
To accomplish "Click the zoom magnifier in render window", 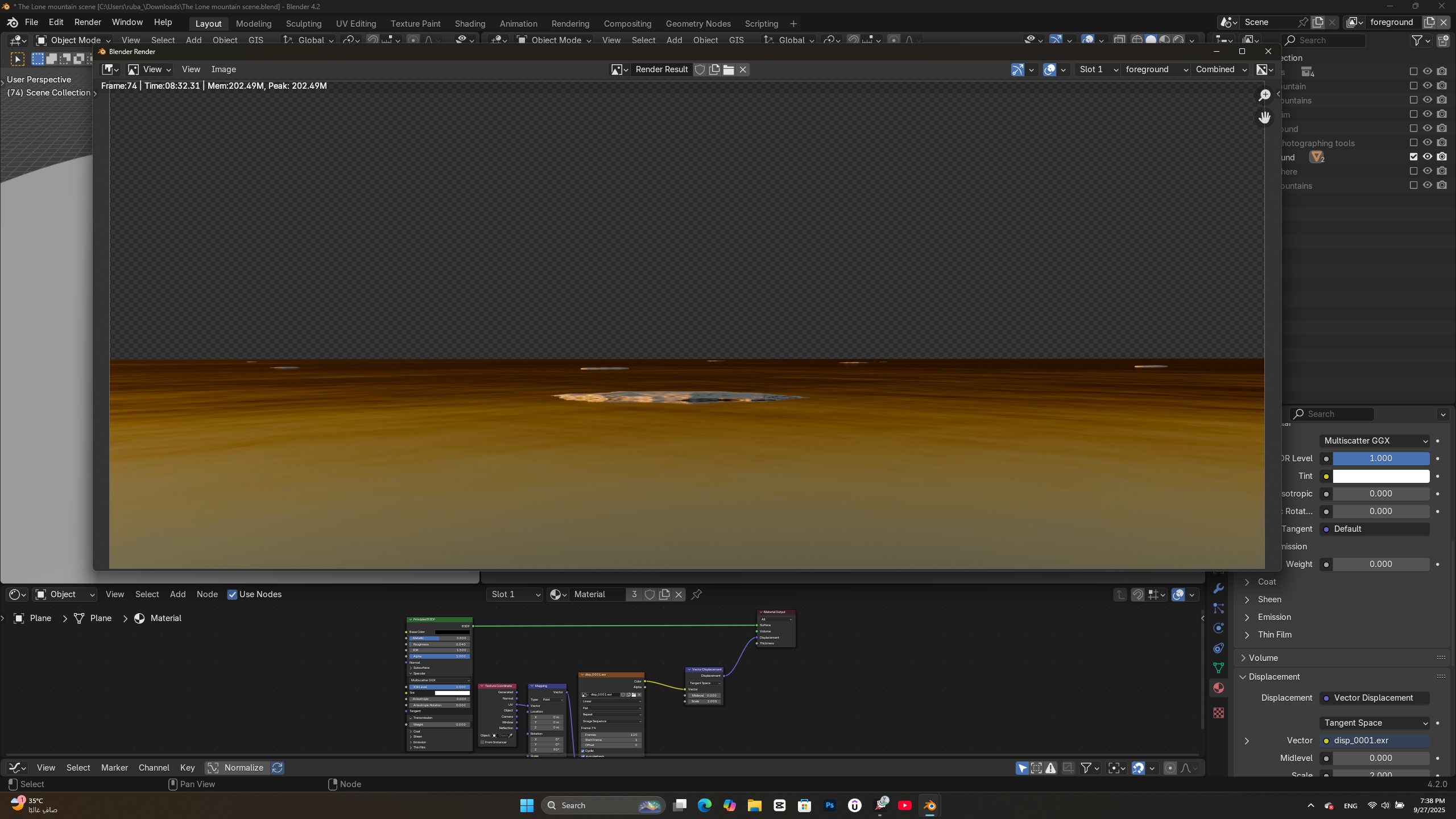I will tap(1264, 95).
